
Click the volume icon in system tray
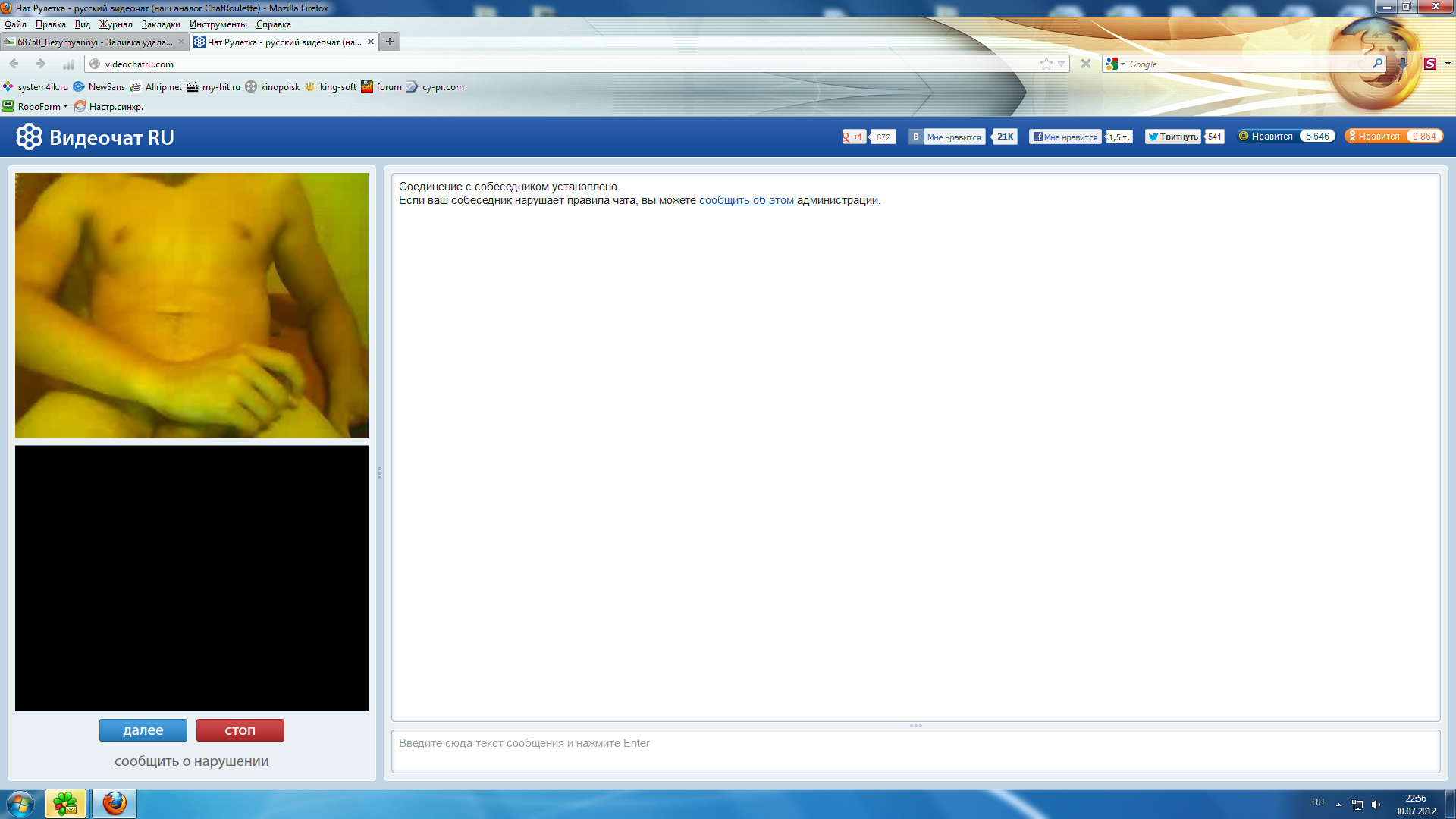coord(1376,805)
